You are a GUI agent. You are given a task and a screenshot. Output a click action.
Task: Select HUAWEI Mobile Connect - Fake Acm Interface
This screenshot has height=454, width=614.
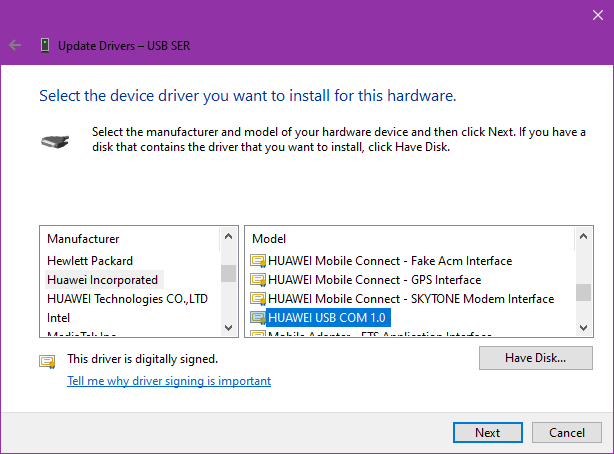(x=390, y=261)
